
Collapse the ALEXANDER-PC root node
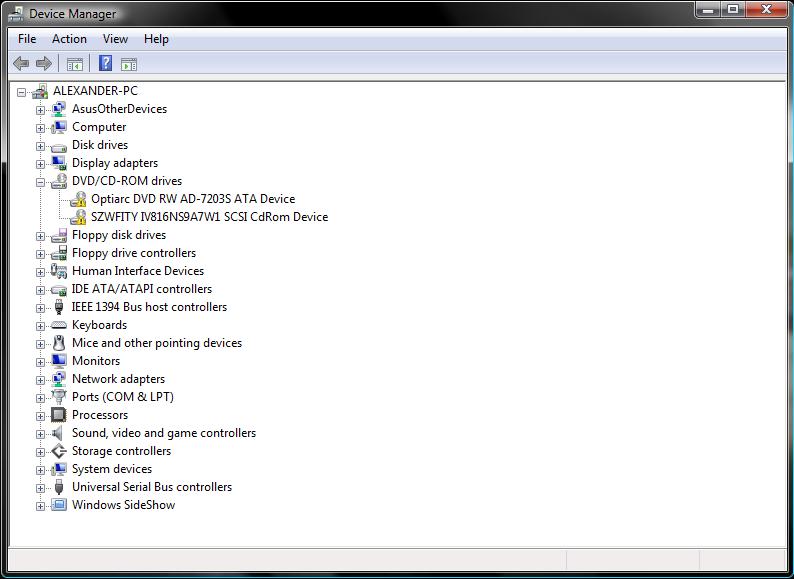[x=21, y=92]
